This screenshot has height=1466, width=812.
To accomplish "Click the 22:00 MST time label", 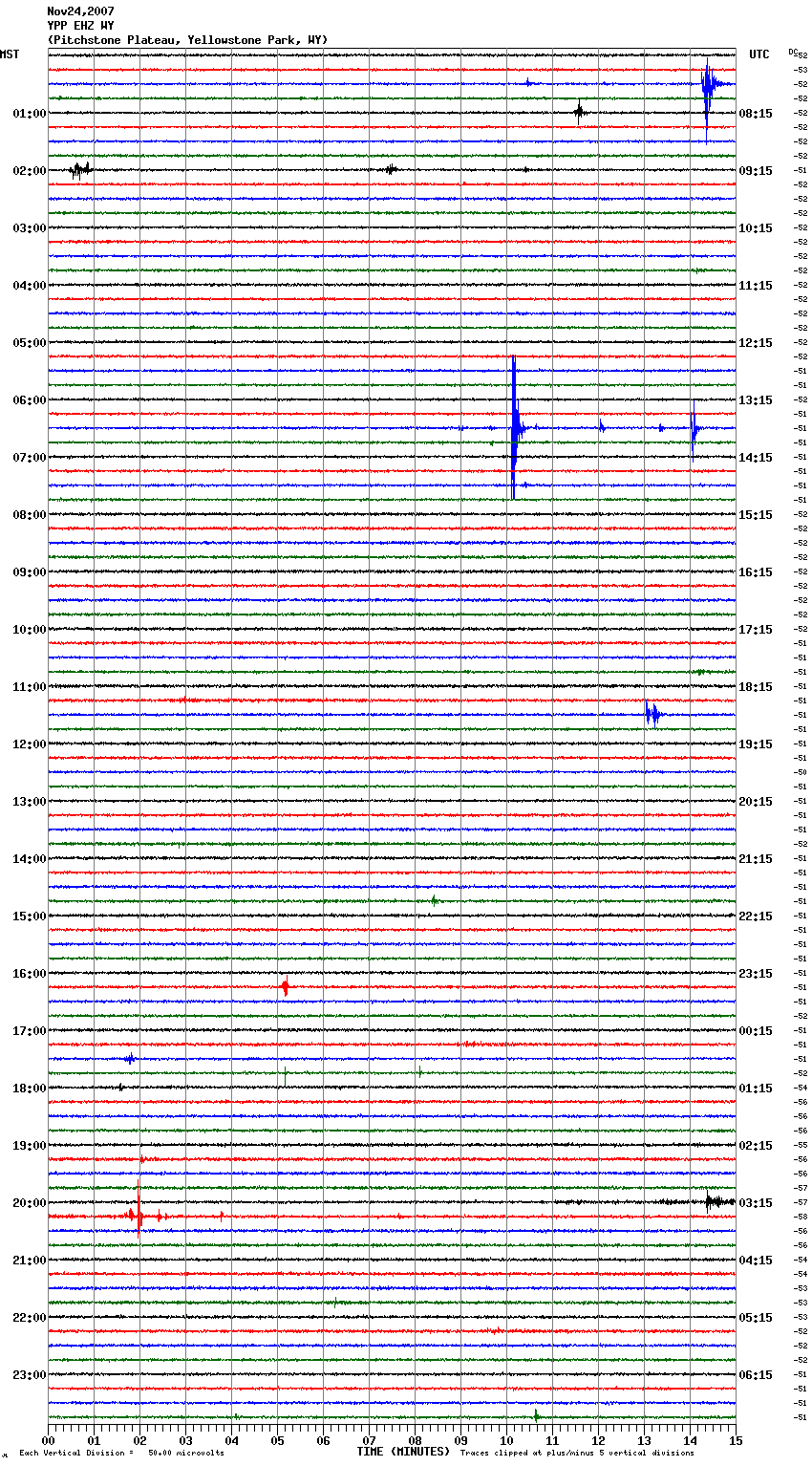I will 30,1318.
